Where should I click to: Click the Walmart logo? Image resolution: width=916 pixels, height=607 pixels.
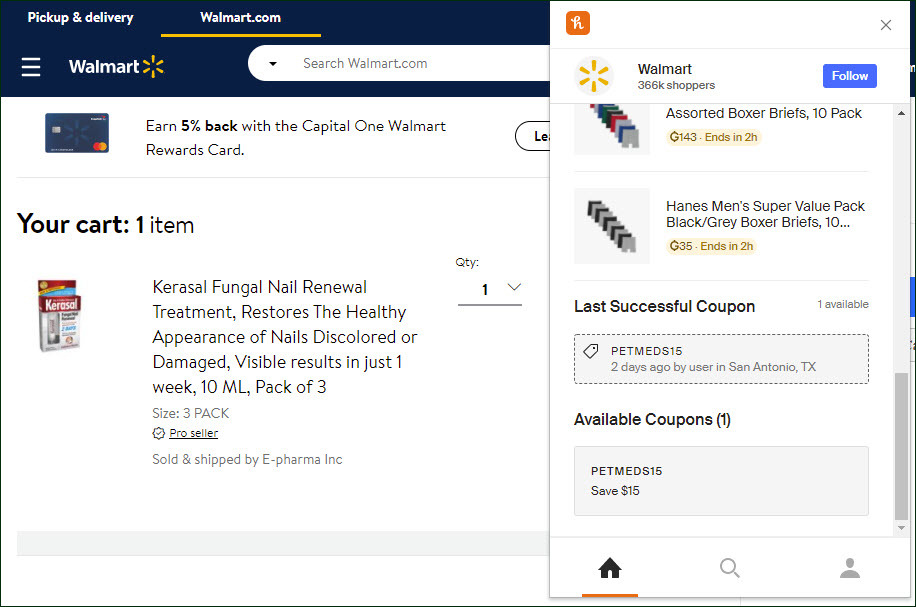click(116, 67)
